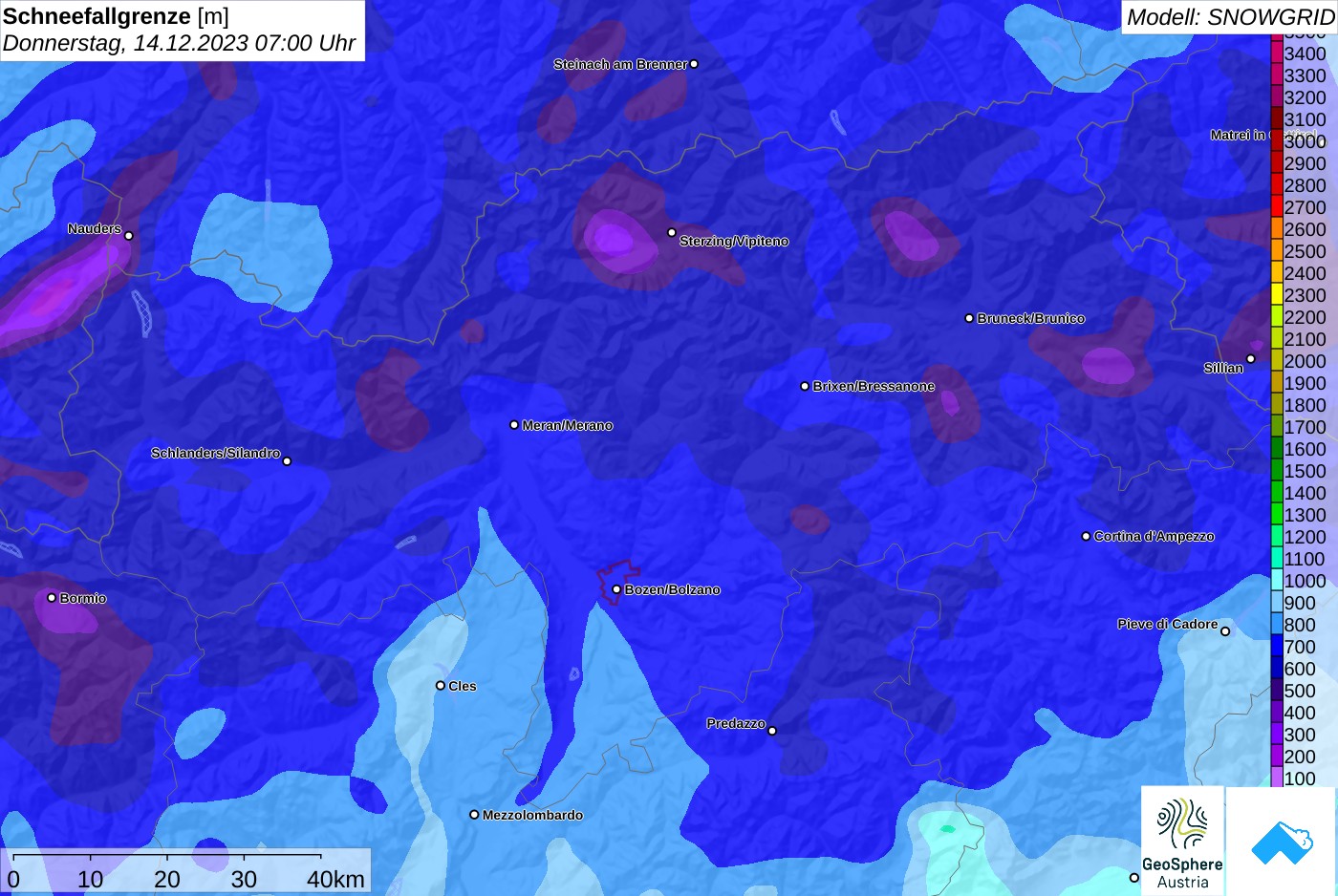
Task: Click the '10' scale bar label
Action: coord(91,879)
